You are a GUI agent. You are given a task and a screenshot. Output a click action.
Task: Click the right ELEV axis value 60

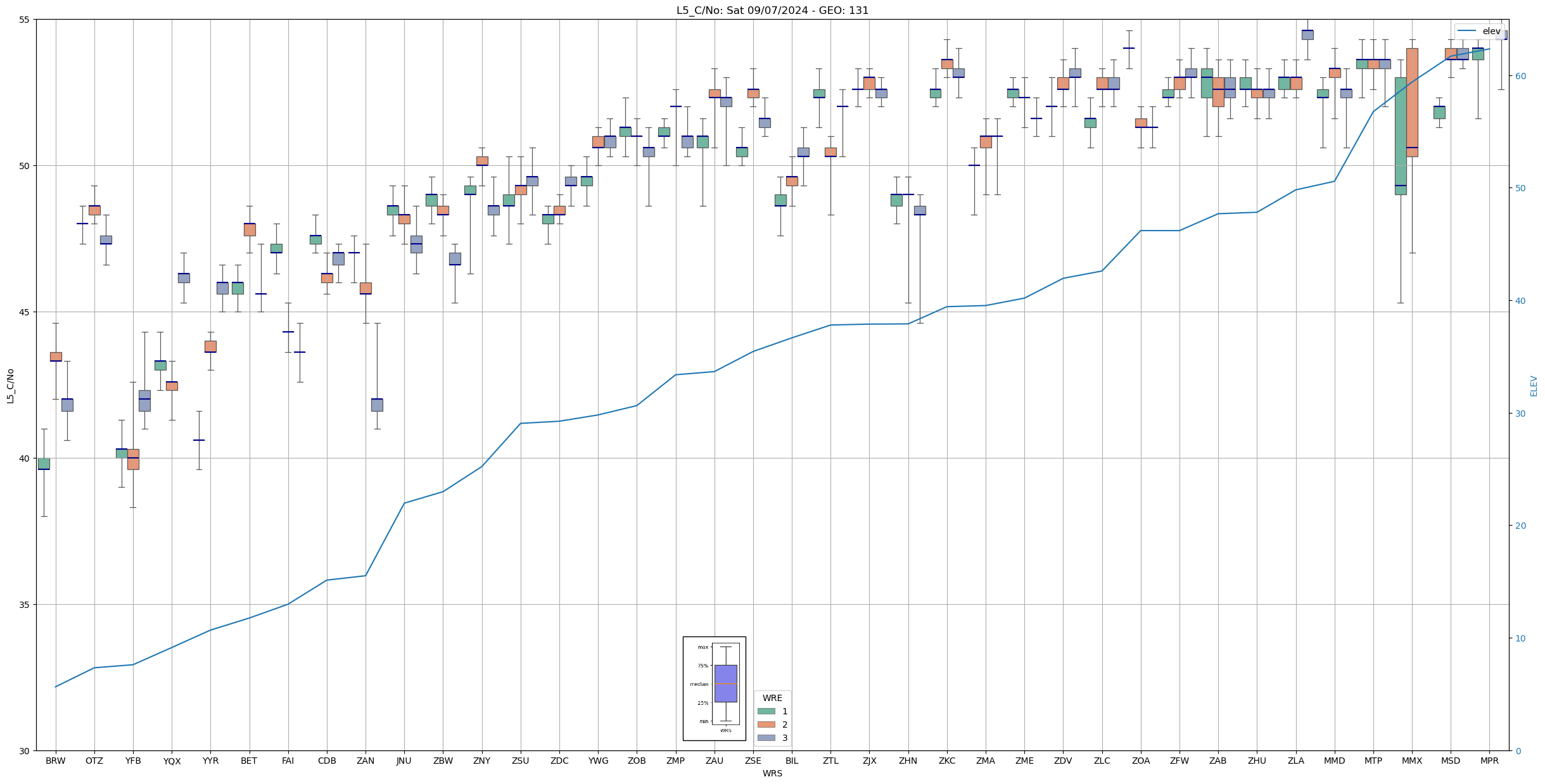pos(1520,76)
